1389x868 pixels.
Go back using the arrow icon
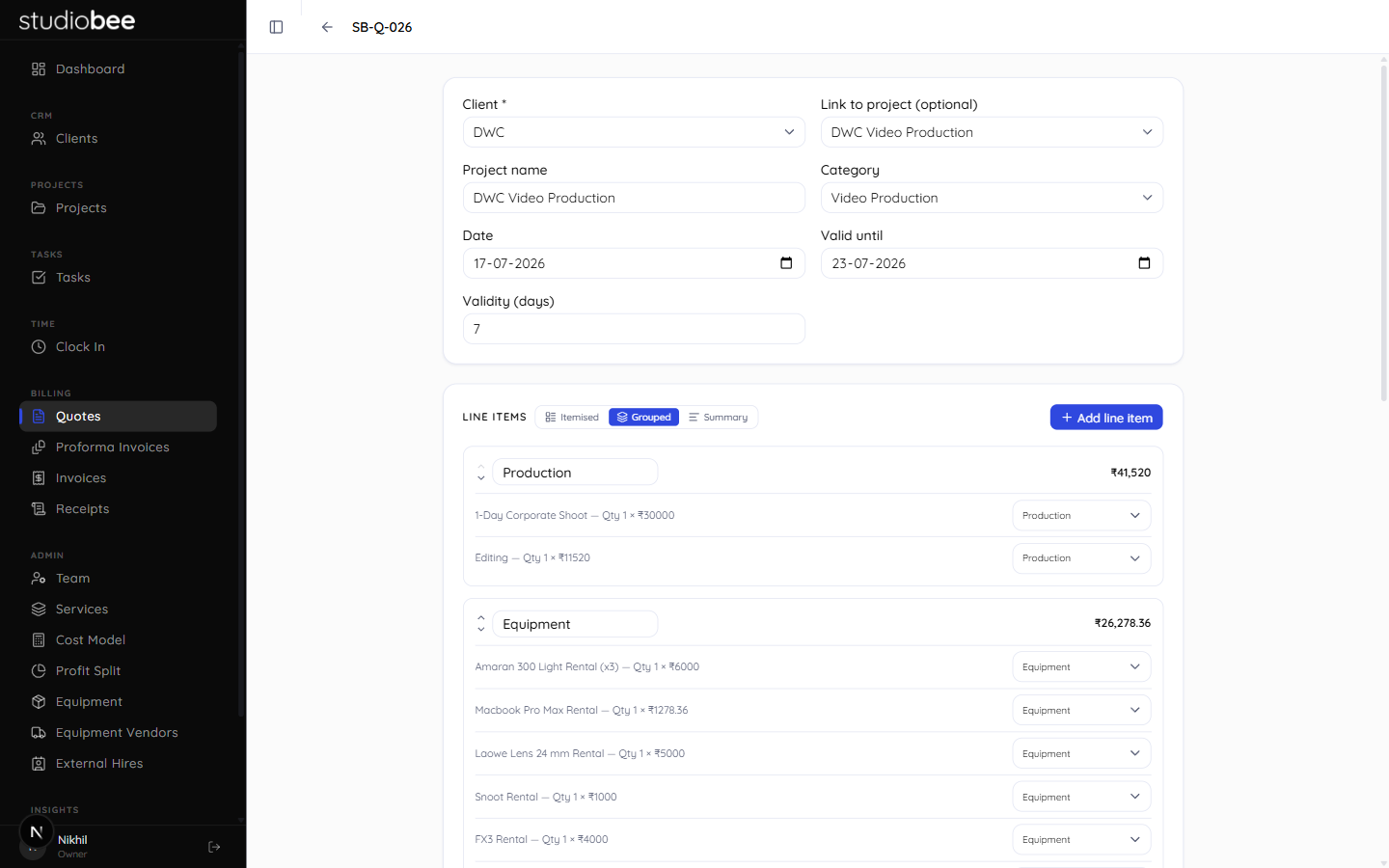[327, 27]
